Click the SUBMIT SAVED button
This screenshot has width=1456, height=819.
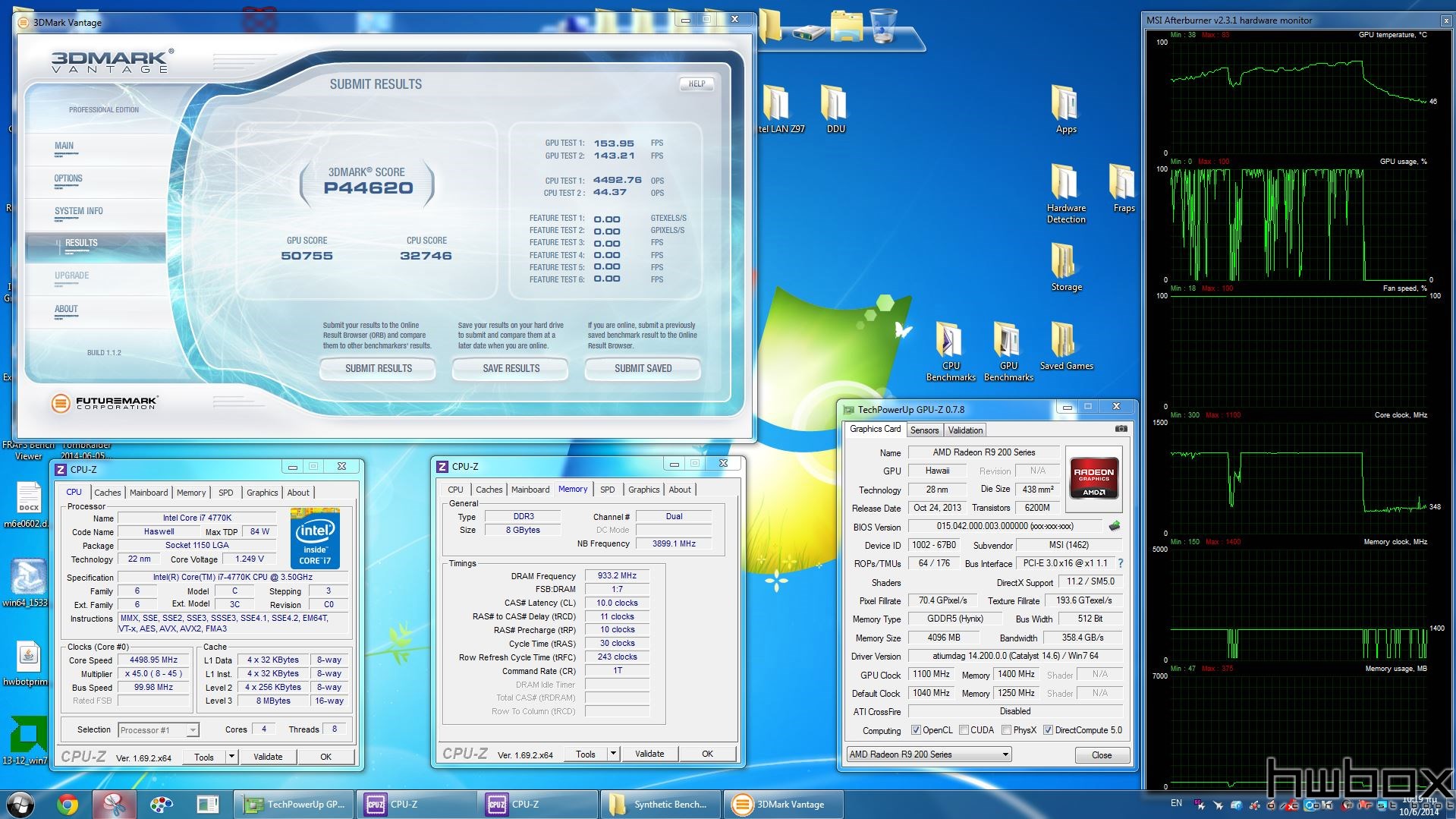643,369
